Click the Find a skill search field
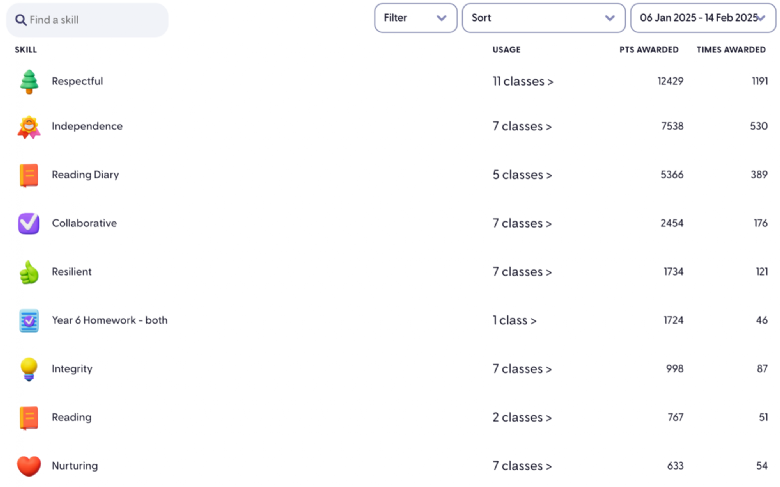Screen dimensions: 780x487 (x=87, y=20)
